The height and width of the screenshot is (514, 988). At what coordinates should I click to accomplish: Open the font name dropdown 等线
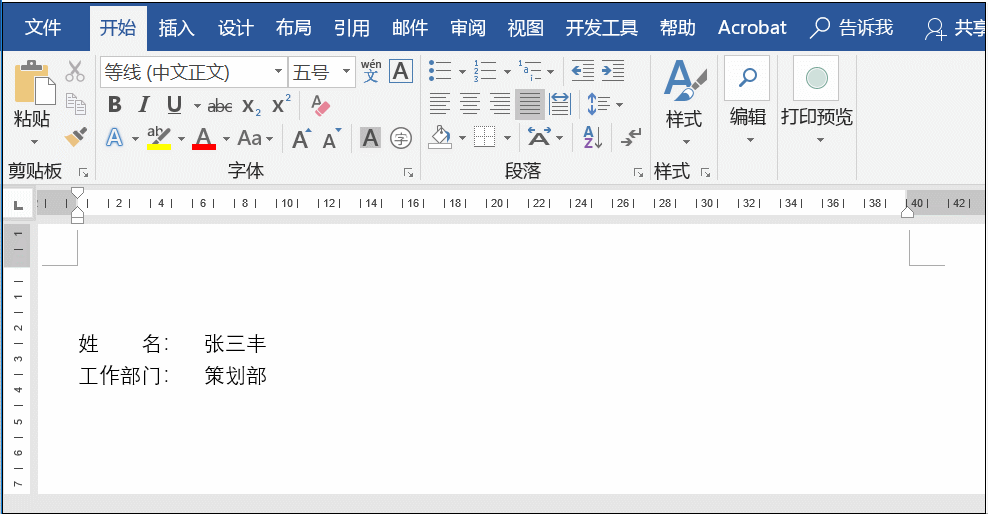[x=277, y=72]
